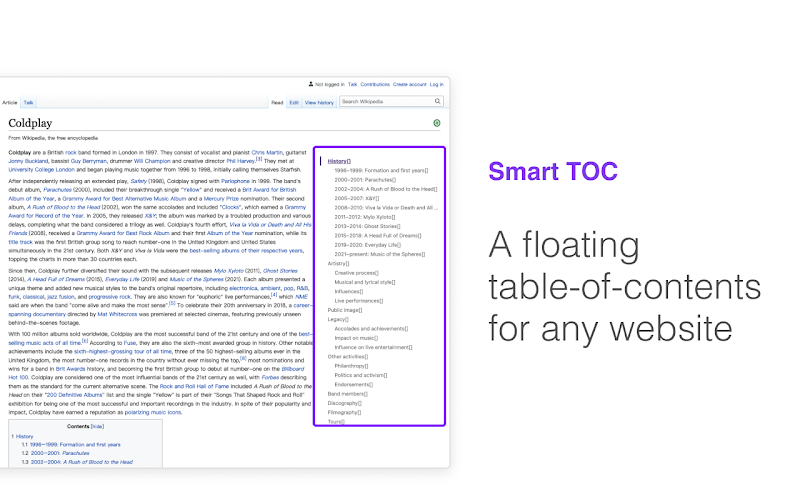The height and width of the screenshot is (500, 800).
Task: Open the Contributions link
Action: click(x=375, y=85)
